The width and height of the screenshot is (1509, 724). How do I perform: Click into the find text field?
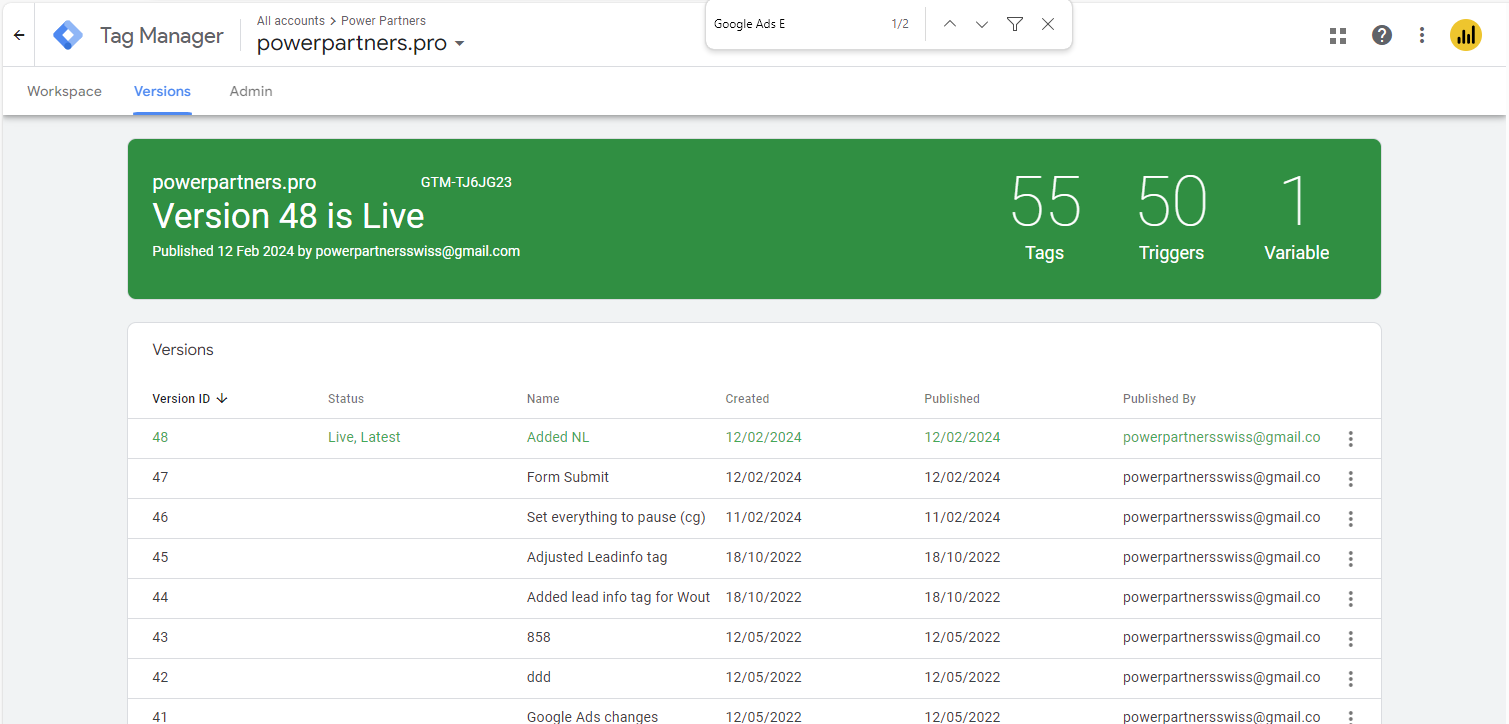[x=795, y=24]
